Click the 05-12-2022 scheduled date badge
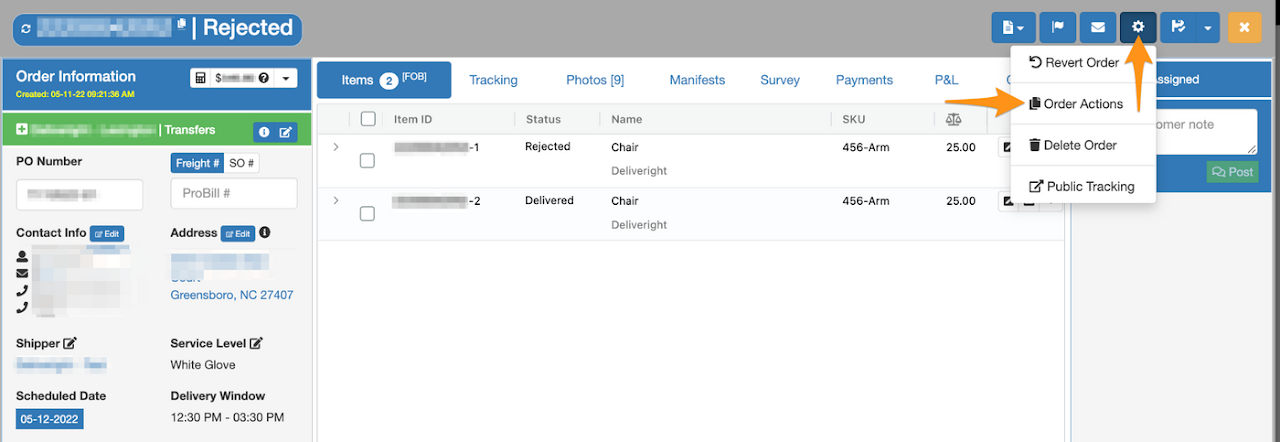The height and width of the screenshot is (442, 1280). (x=49, y=419)
